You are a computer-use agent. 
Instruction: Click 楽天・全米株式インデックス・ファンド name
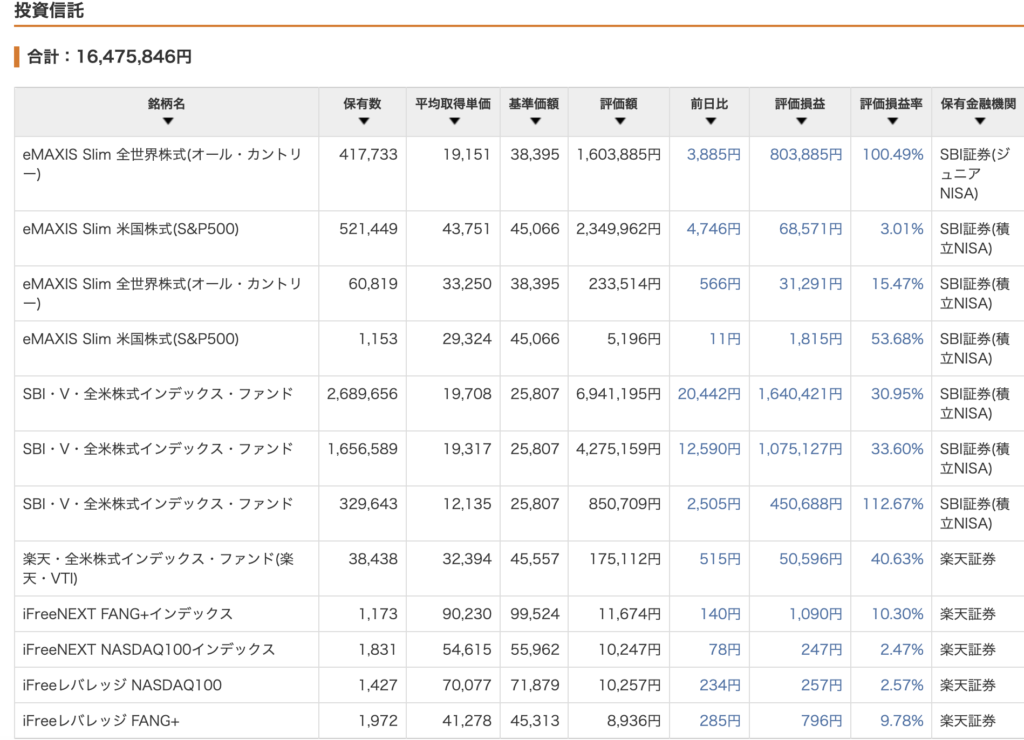tap(158, 568)
